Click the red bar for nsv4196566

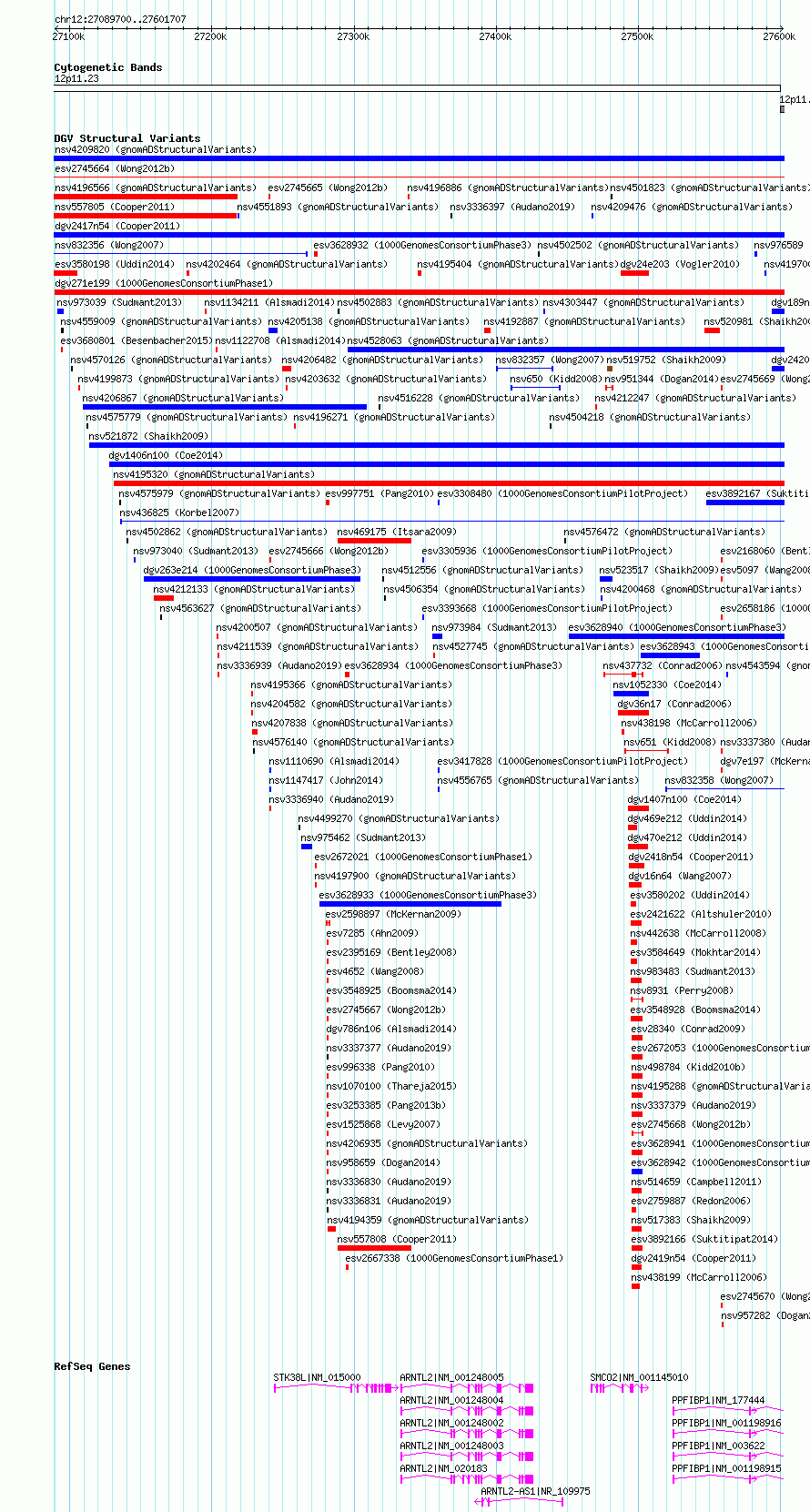[146, 196]
